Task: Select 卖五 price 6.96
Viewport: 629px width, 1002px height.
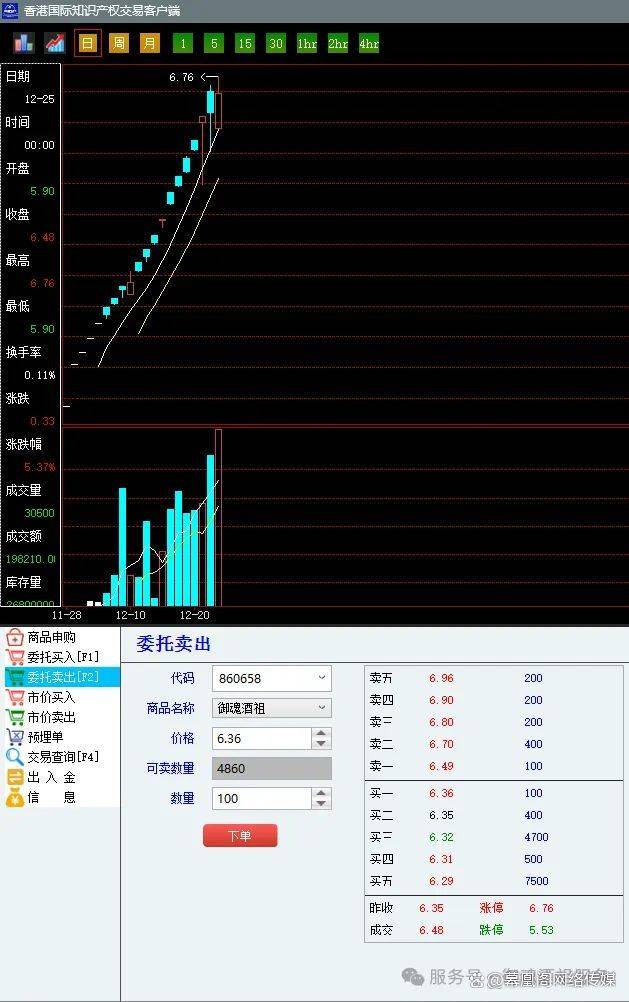Action: coord(441,678)
